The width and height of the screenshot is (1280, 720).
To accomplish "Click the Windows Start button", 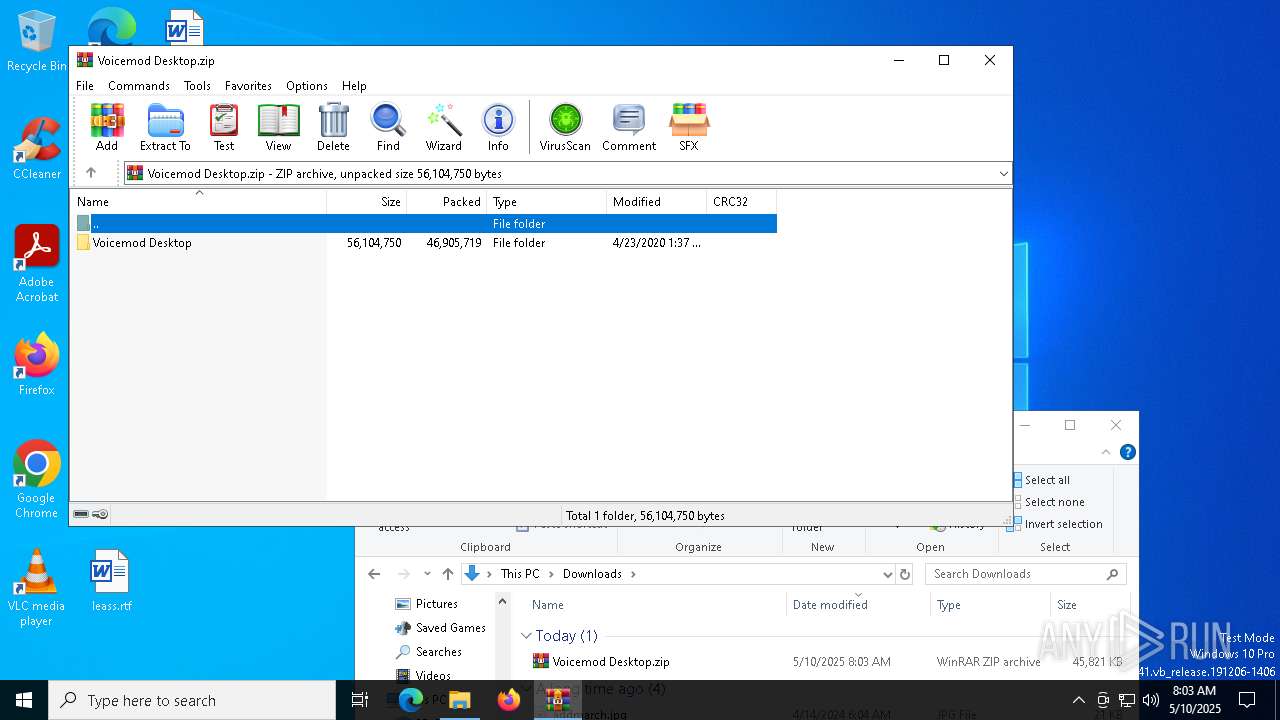I will (24, 700).
